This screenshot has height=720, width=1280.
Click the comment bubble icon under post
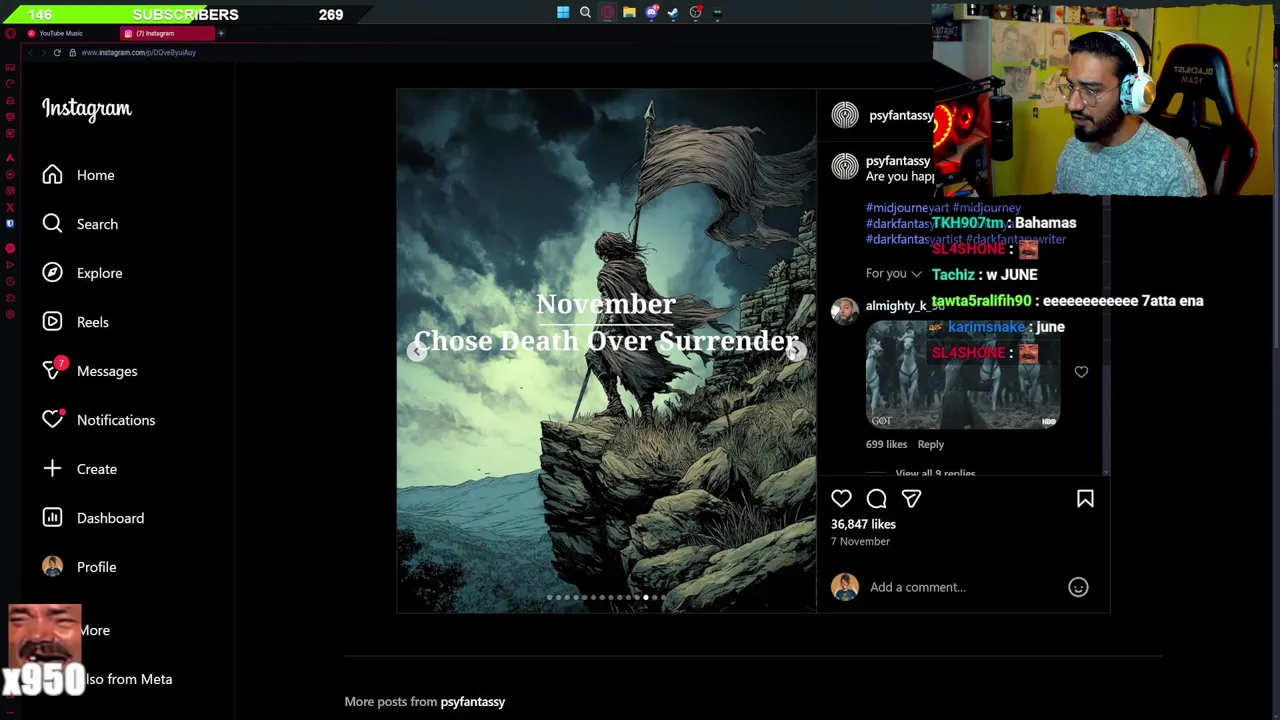pyautogui.click(x=876, y=498)
